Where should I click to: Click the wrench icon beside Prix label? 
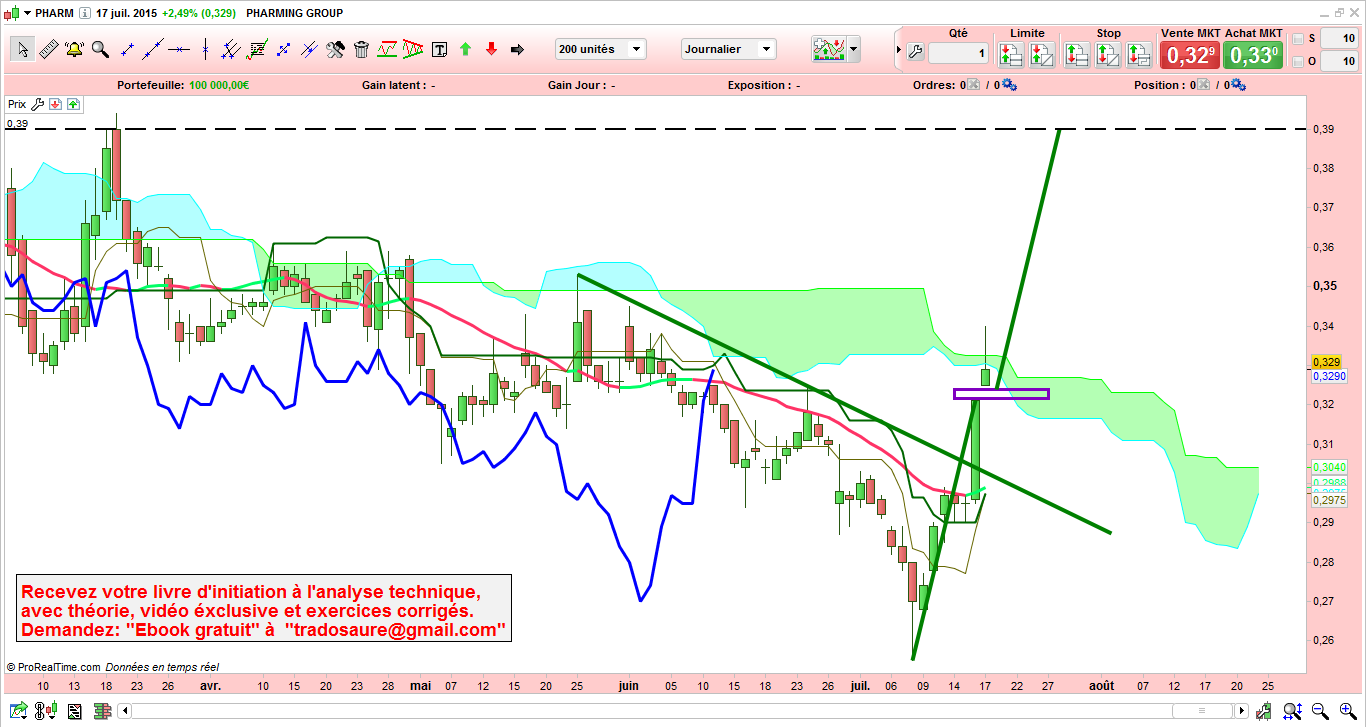click(38, 104)
